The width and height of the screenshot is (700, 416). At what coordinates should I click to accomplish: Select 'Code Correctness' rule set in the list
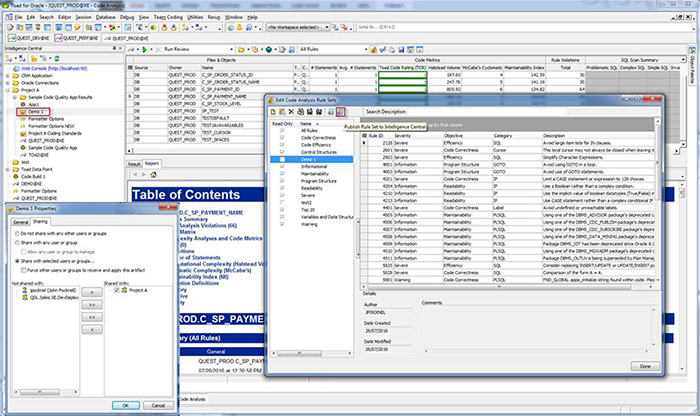318,138
